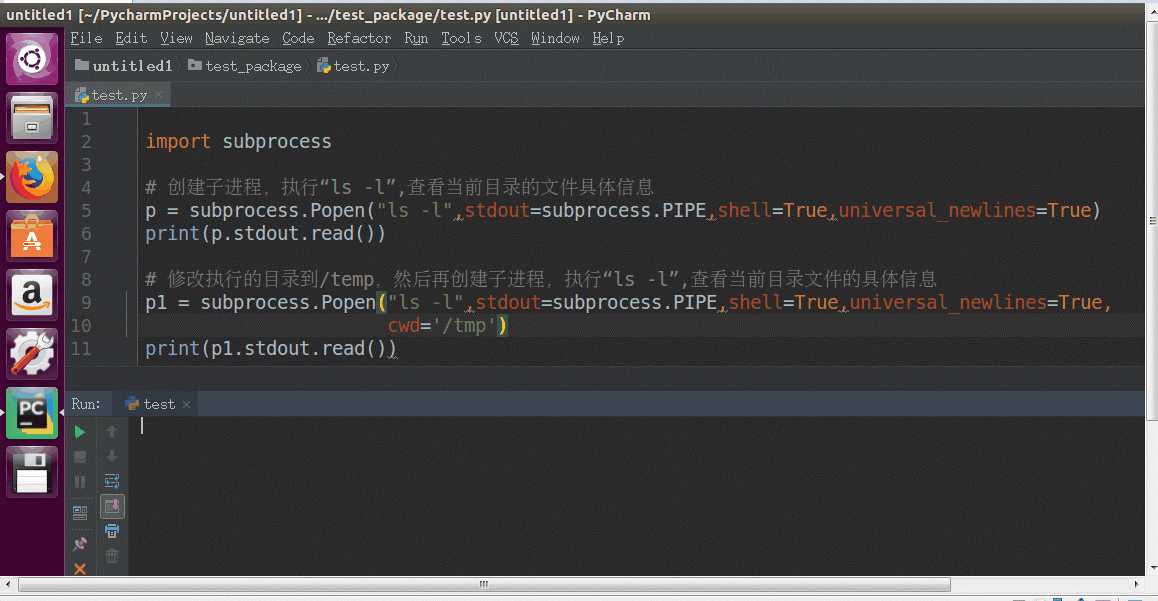
Task: Open the Edit menu
Action: click(131, 38)
